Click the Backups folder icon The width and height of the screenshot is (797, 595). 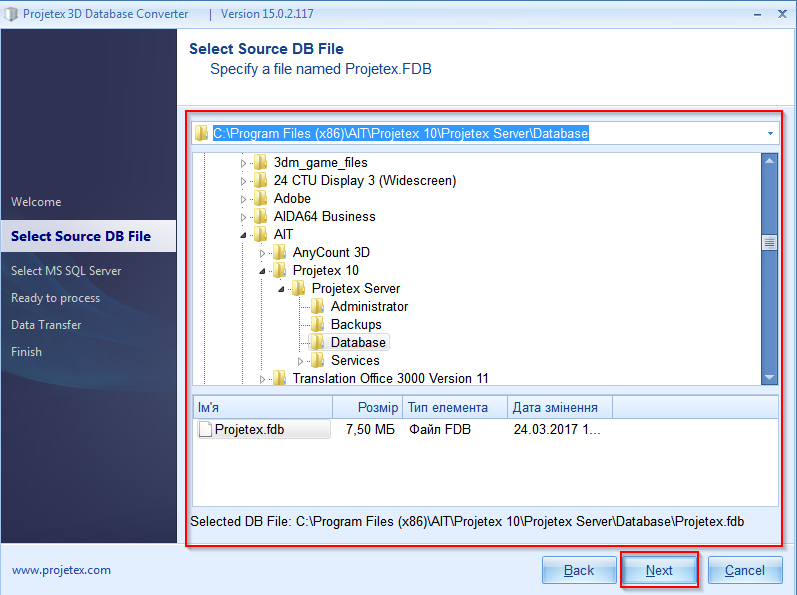click(x=317, y=324)
